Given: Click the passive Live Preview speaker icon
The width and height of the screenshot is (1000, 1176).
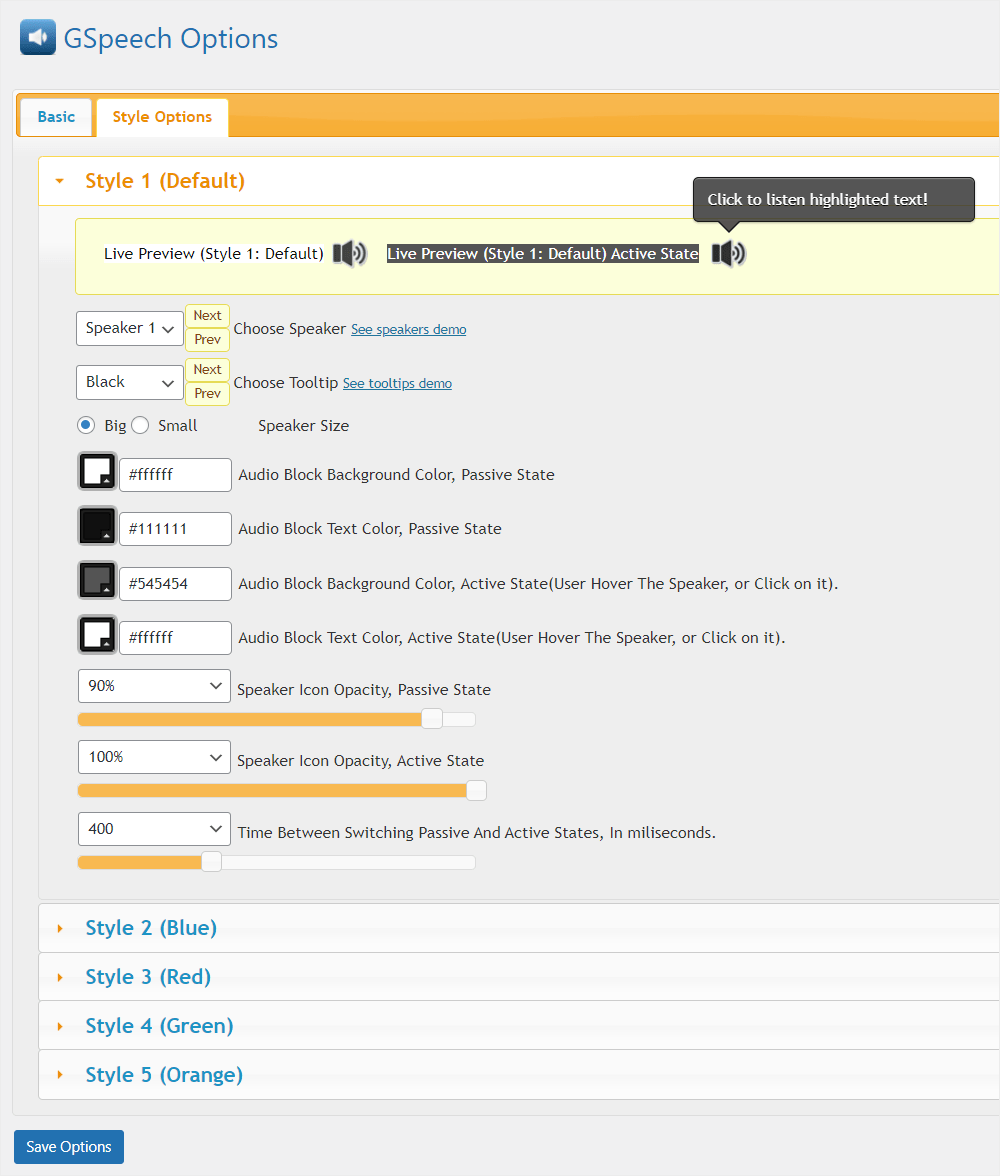Looking at the screenshot, I should point(349,253).
